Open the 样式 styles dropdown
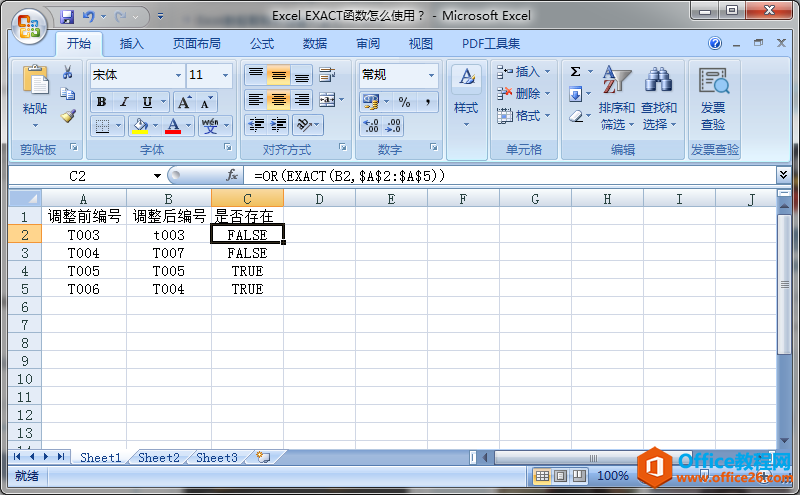Viewport: 800px width, 495px height. click(466, 108)
